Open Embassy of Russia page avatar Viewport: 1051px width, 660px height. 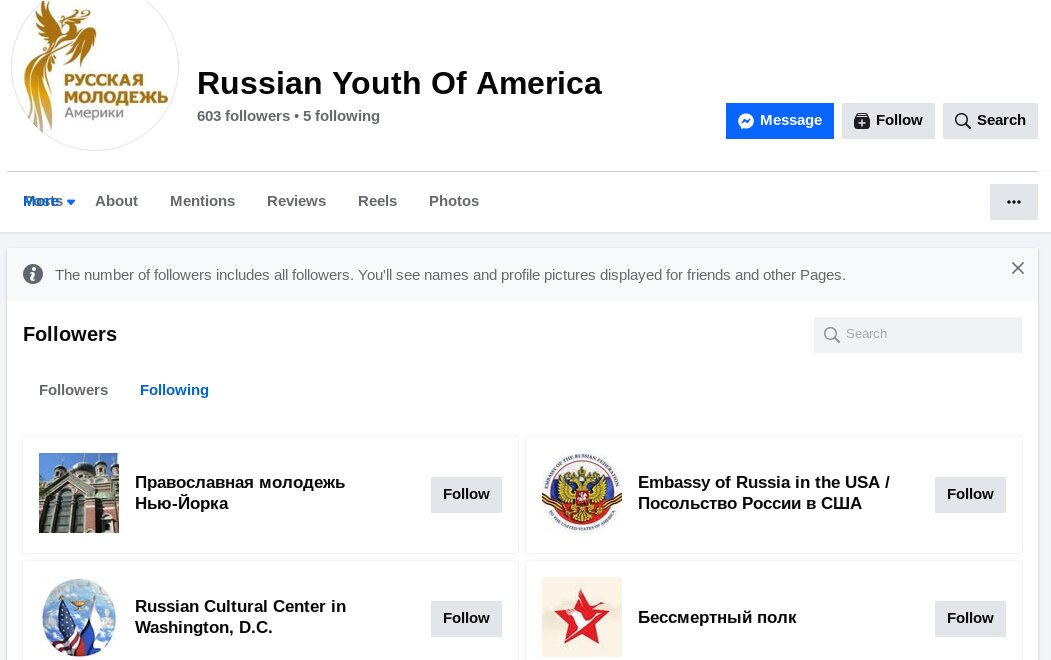point(581,492)
